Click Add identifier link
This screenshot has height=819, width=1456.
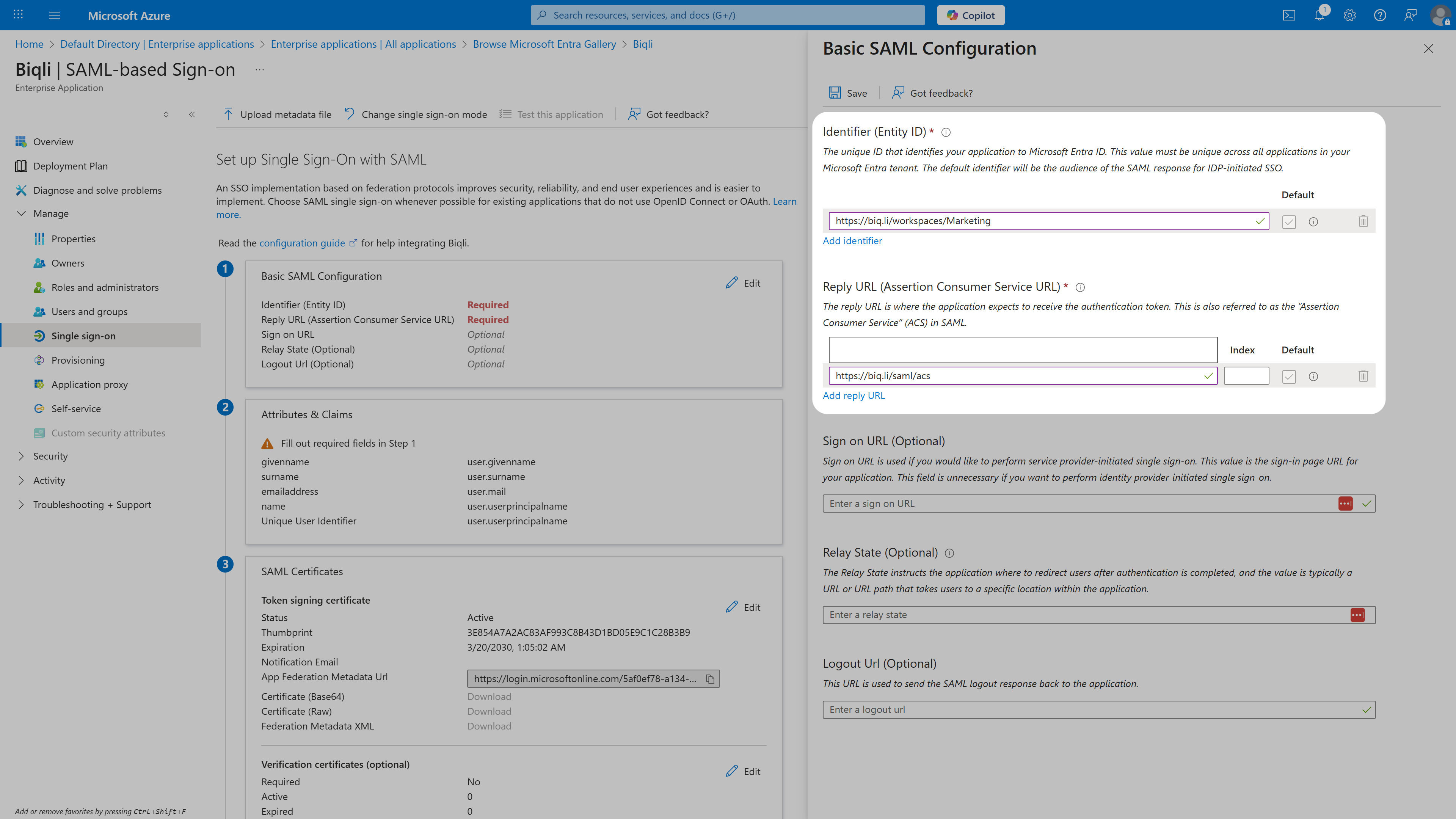click(852, 241)
